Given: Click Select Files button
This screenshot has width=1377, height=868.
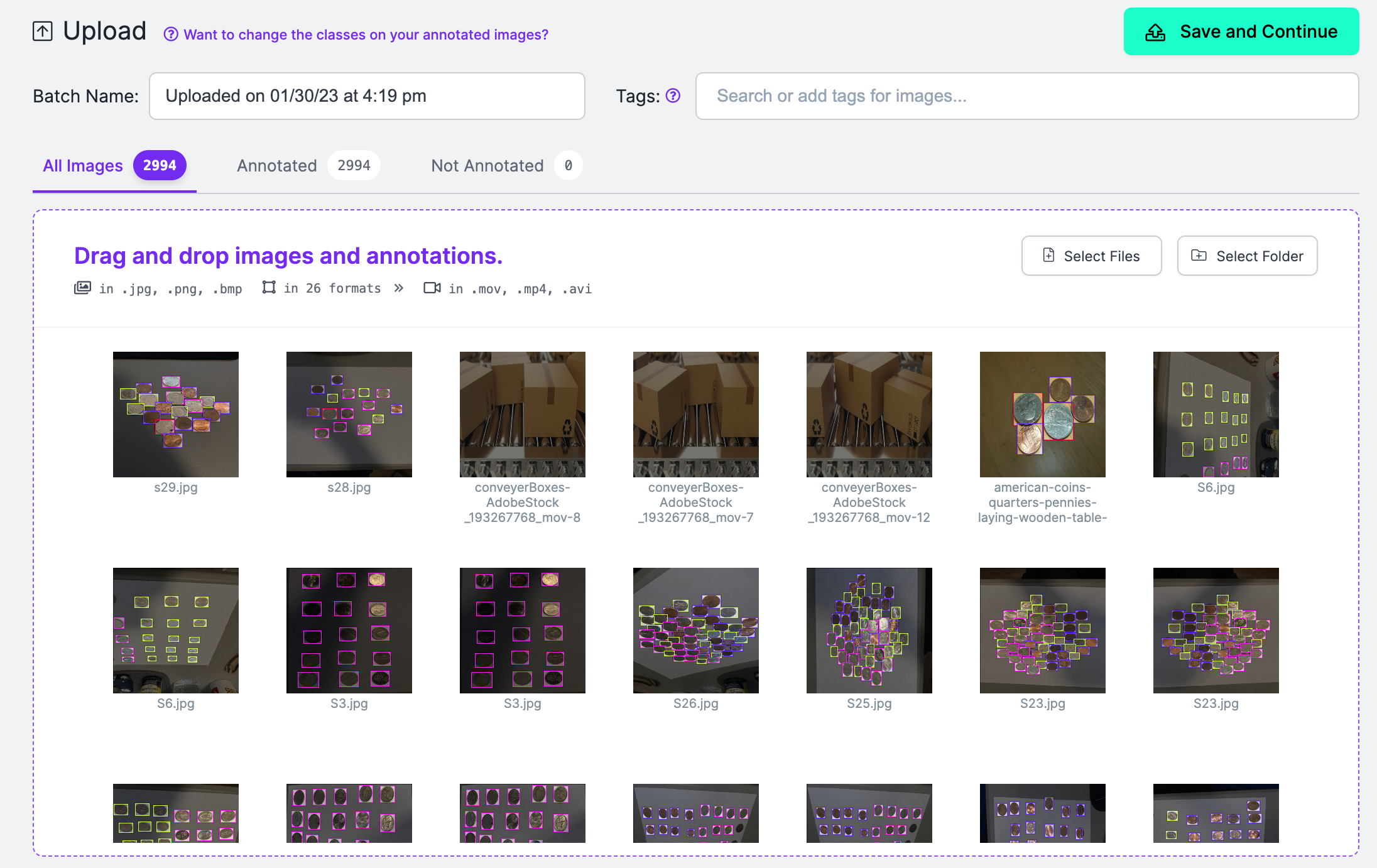Looking at the screenshot, I should 1091,256.
